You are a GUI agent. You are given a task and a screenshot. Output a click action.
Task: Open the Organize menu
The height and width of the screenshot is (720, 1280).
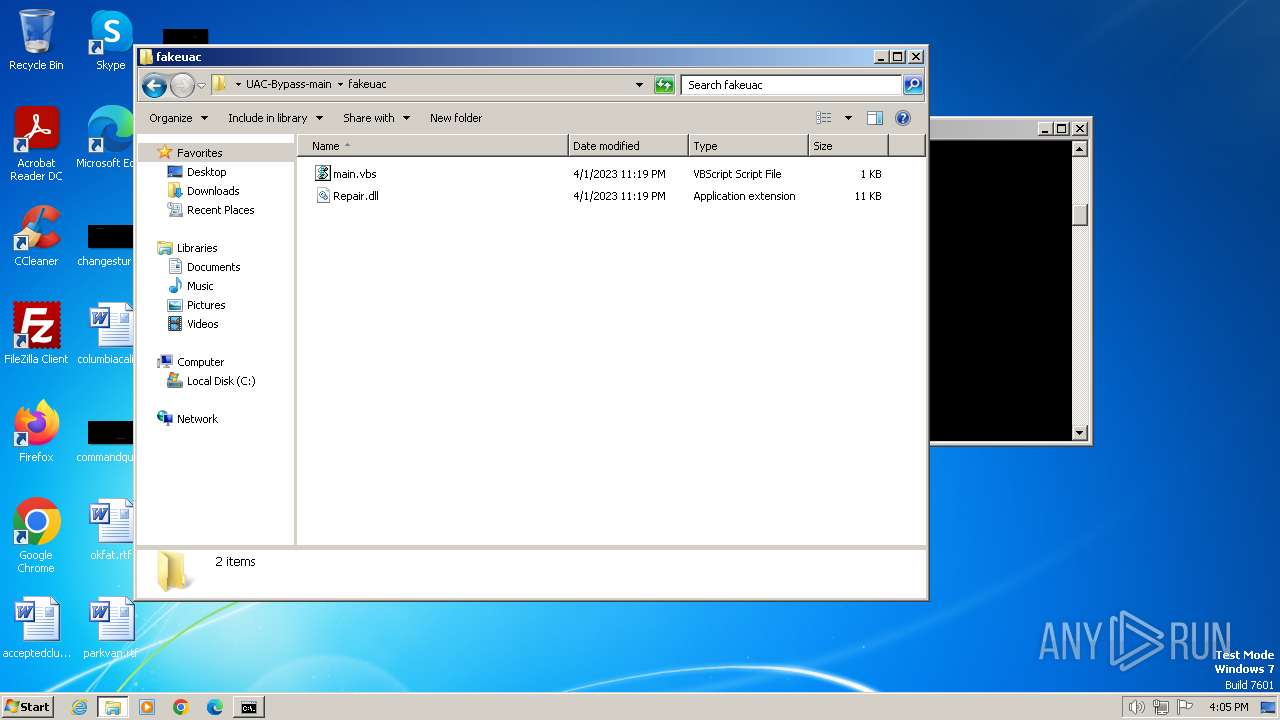178,118
